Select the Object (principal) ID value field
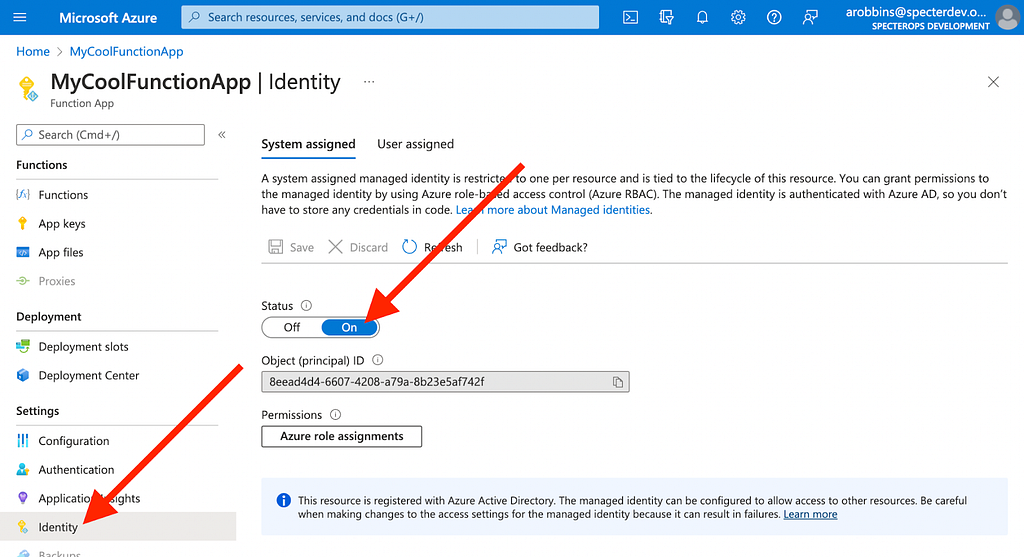 point(445,382)
